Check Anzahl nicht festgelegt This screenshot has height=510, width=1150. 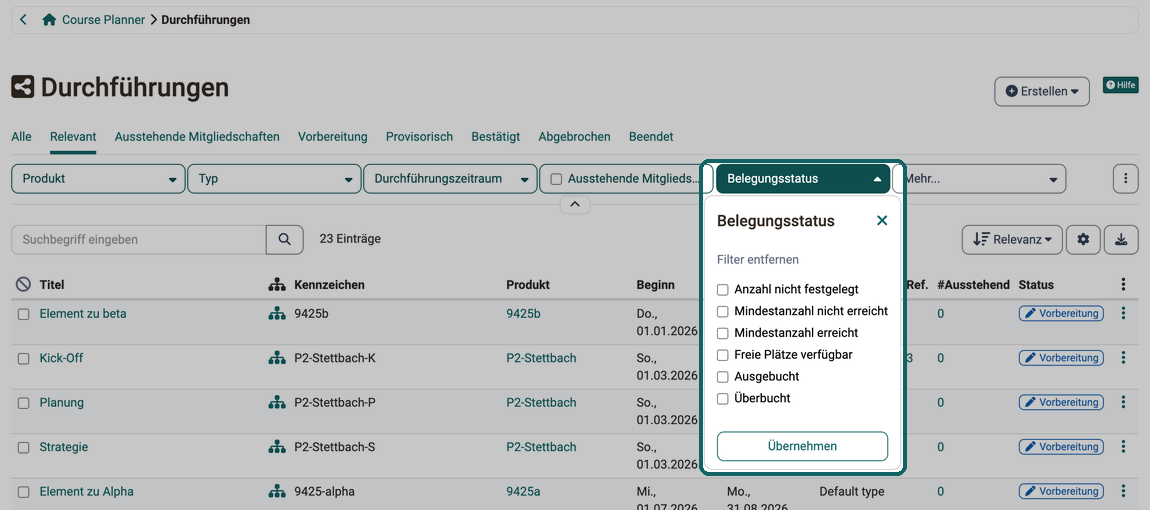click(x=722, y=289)
